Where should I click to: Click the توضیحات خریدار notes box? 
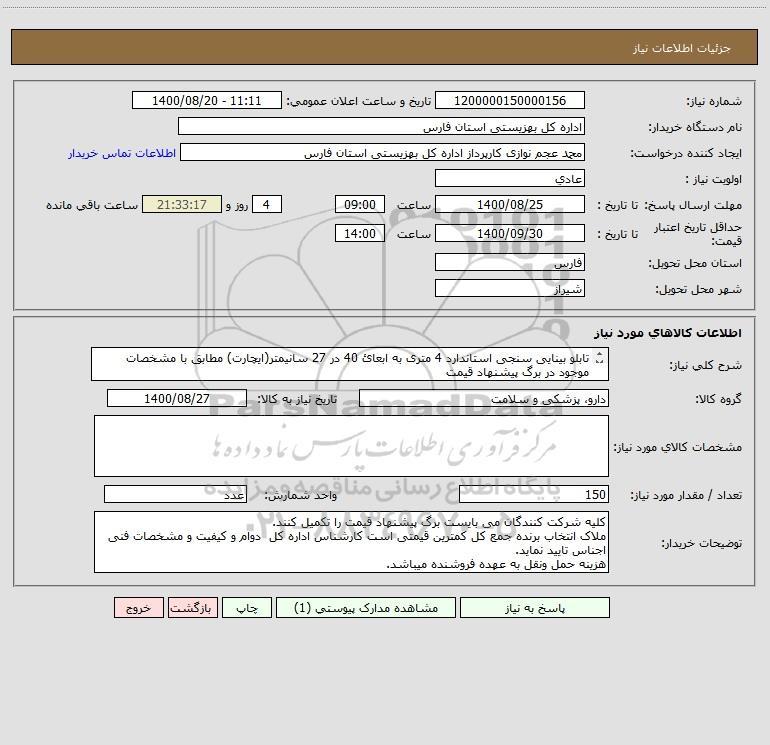[351, 542]
